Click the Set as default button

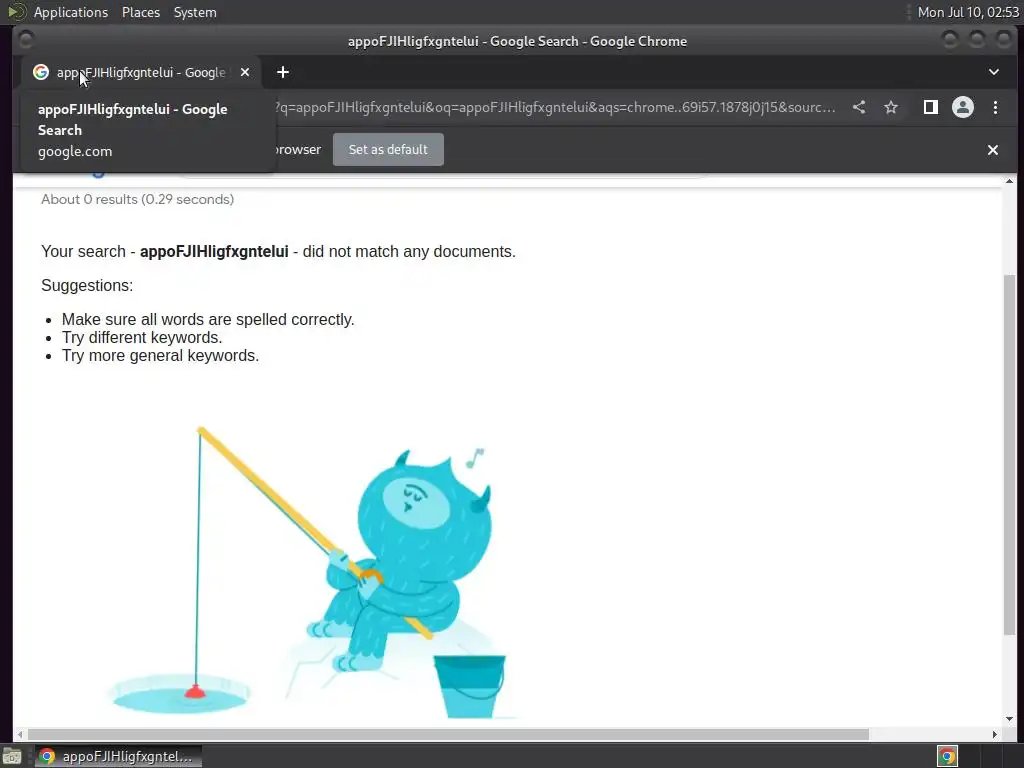(388, 150)
